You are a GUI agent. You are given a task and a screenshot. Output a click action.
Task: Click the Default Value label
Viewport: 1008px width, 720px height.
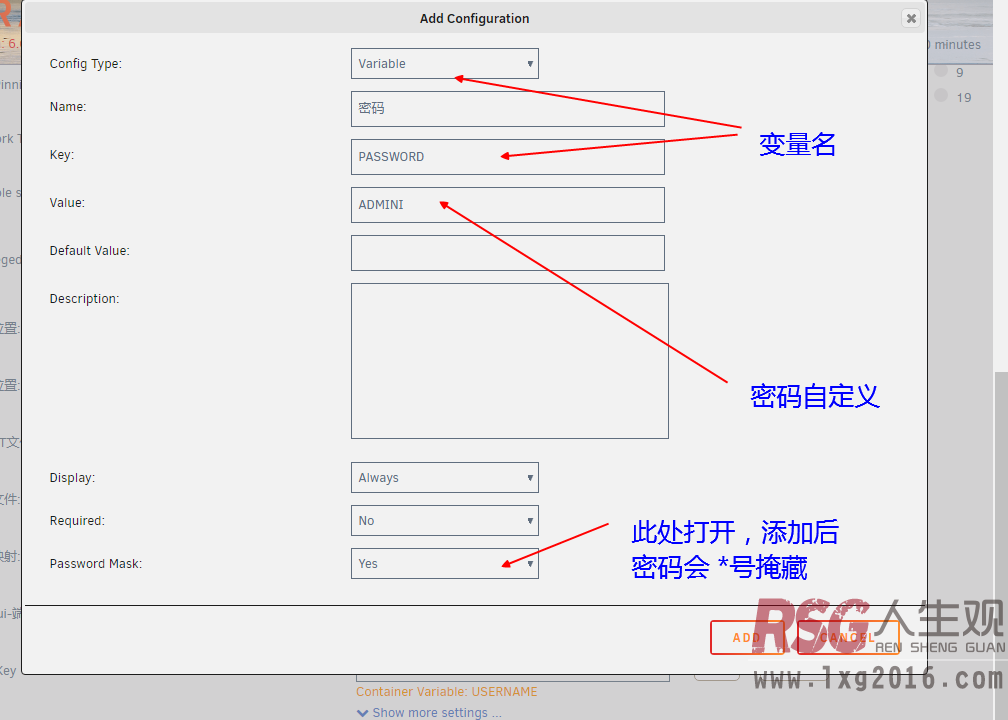89,251
